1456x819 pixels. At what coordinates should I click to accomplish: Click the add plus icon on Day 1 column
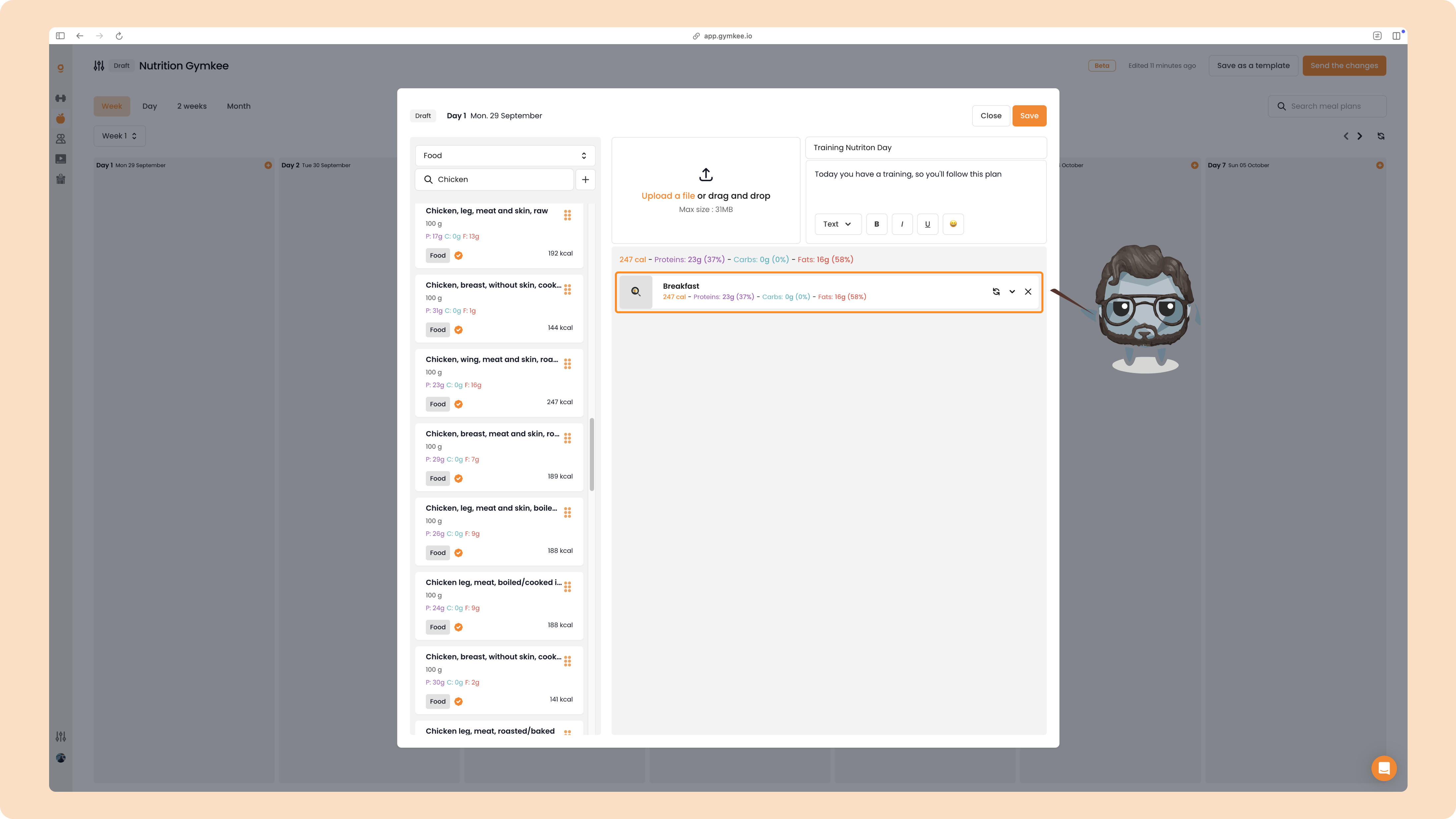[x=268, y=165]
